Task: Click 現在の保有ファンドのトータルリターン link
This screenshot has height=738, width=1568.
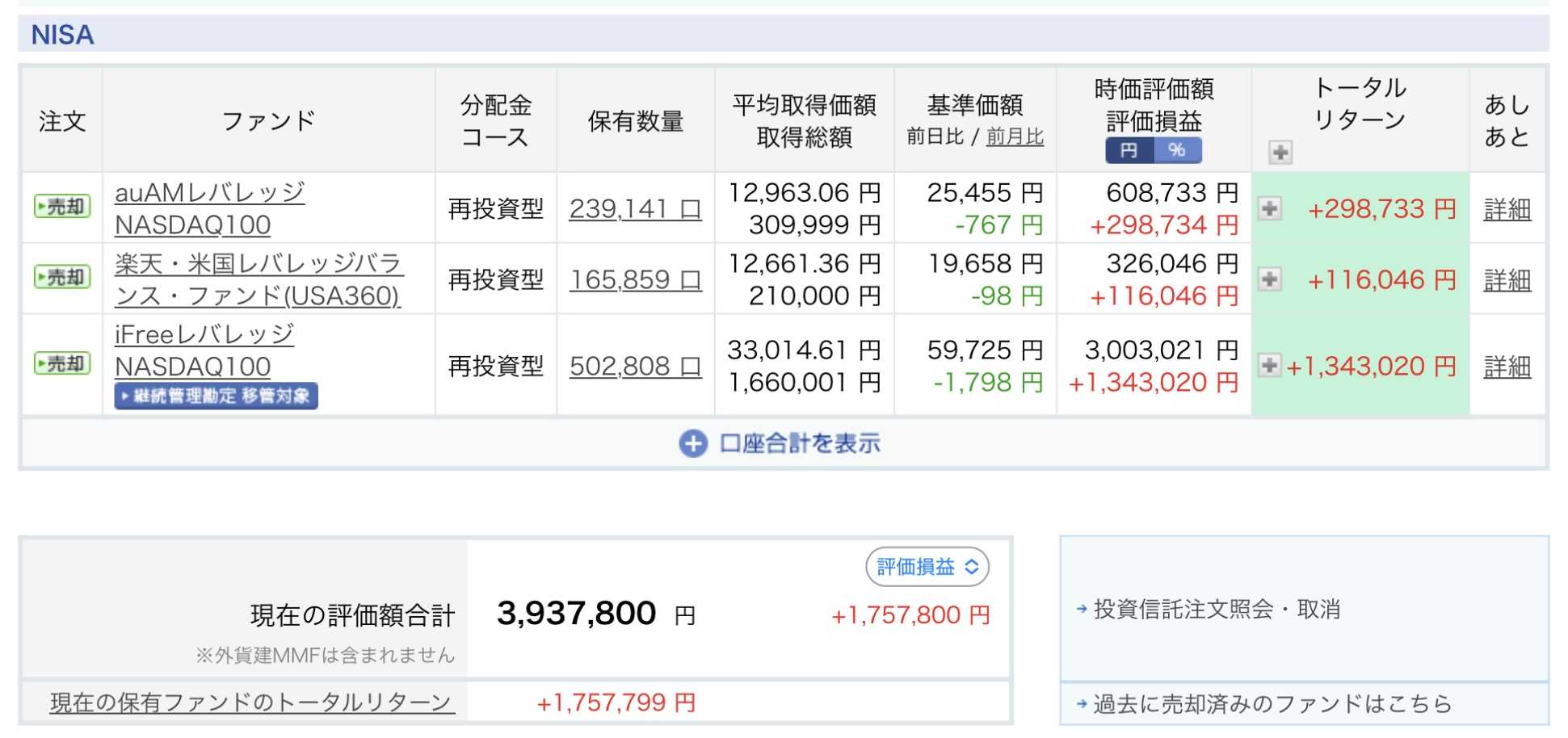Action: pyautogui.click(x=252, y=702)
